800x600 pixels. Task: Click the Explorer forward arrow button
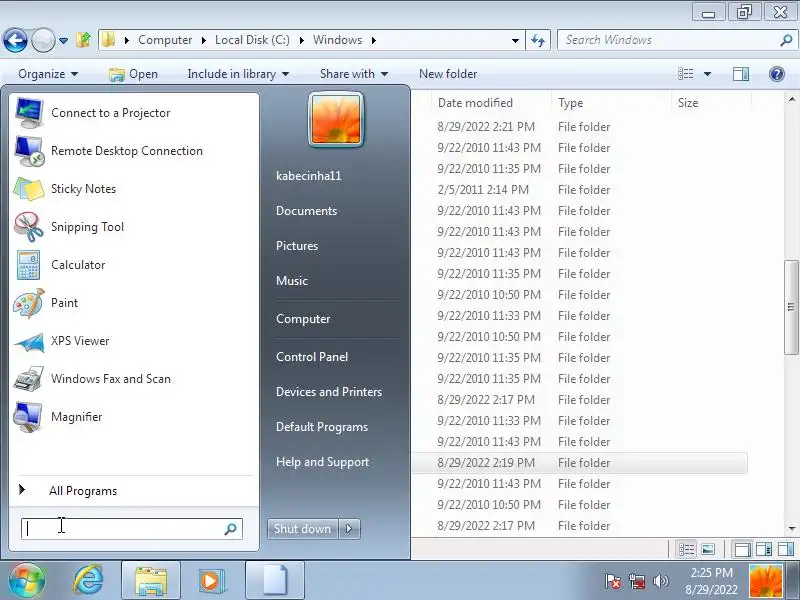43,40
